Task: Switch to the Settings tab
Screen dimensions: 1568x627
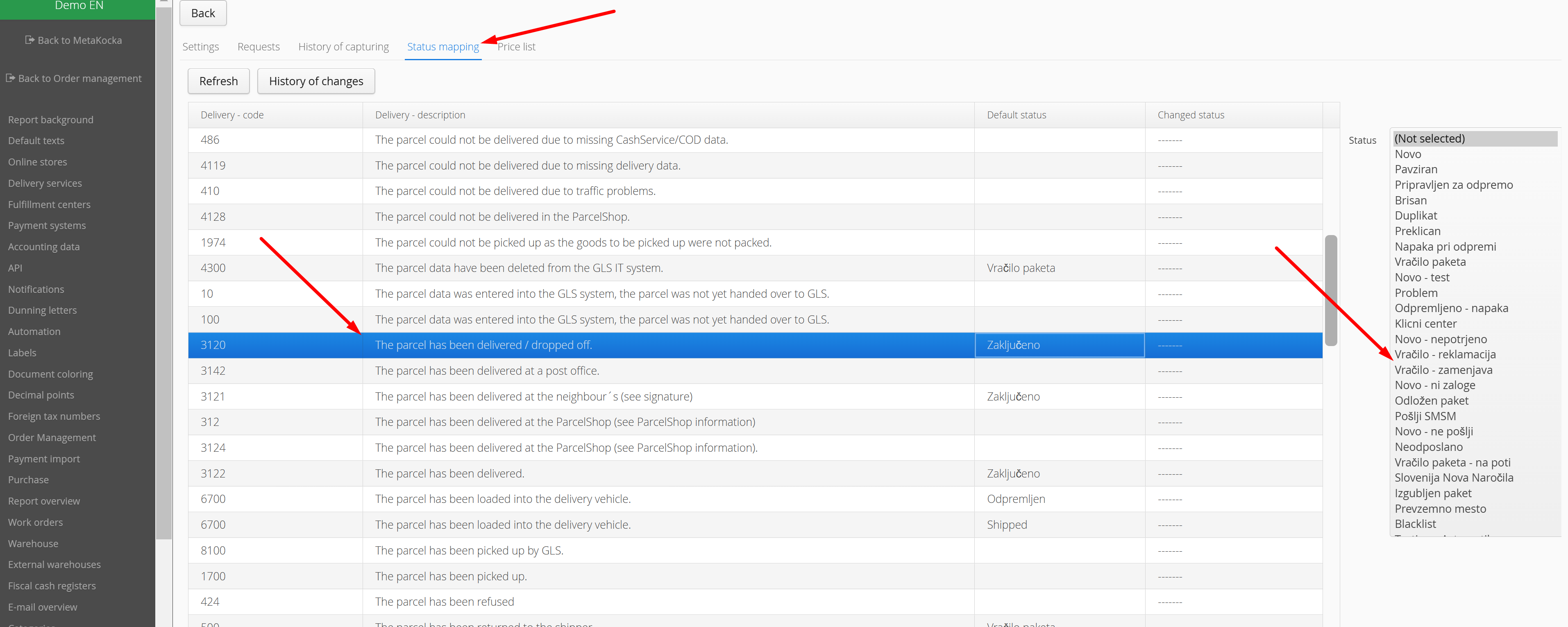Action: pyautogui.click(x=200, y=47)
